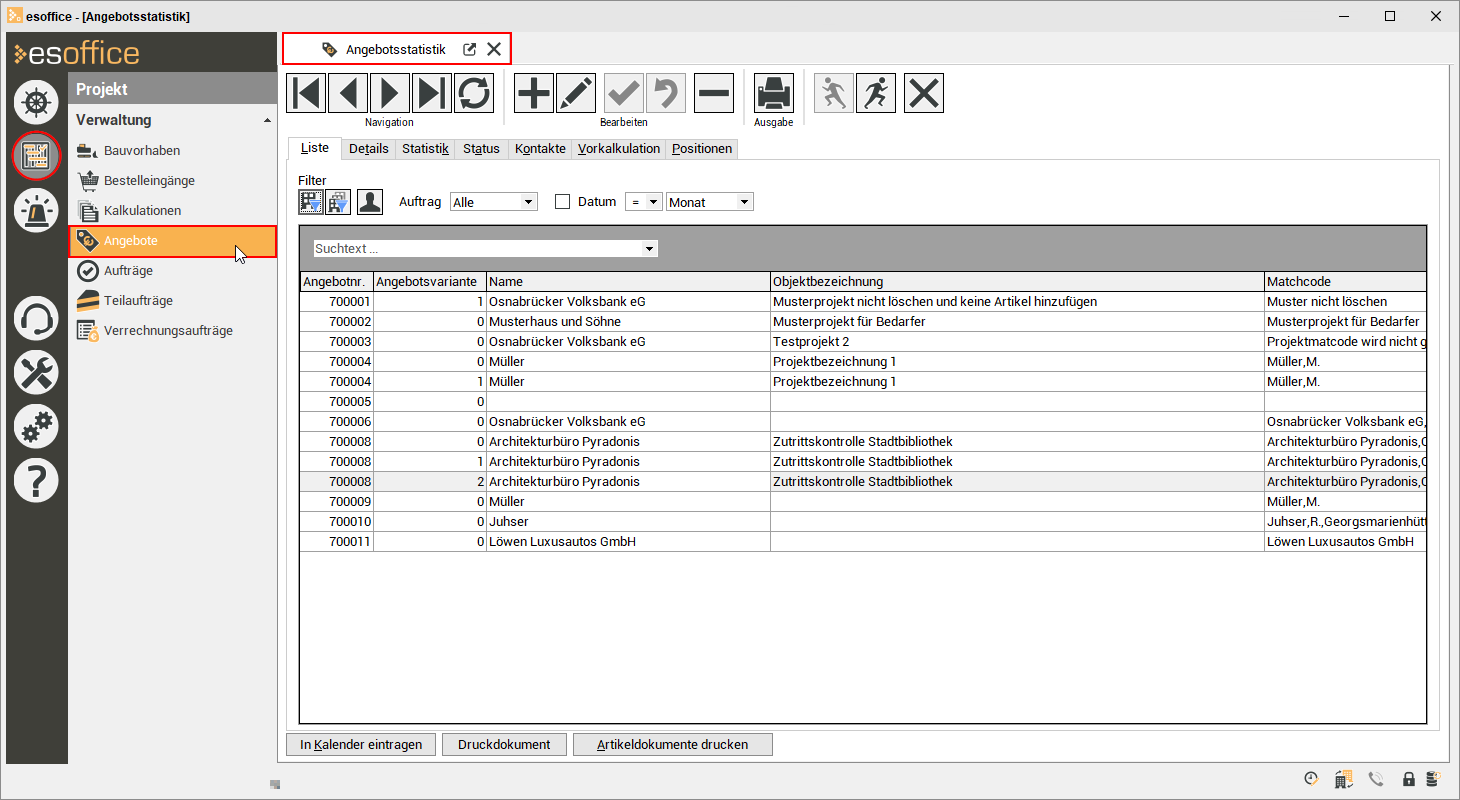1460x800 pixels.
Task: Open Angebote in the sidebar
Action: click(172, 241)
